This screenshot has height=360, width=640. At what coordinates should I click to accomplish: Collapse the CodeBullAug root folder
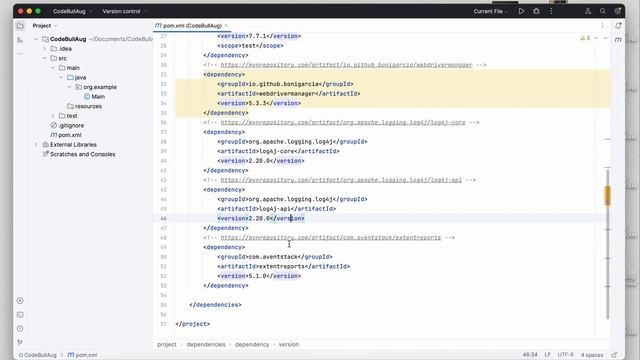pyautogui.click(x=36, y=39)
